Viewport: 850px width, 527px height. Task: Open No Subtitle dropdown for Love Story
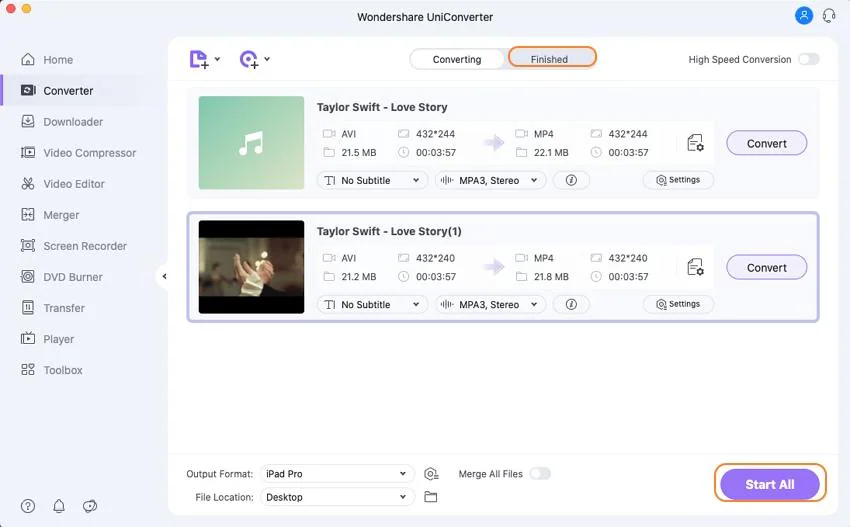coord(372,180)
